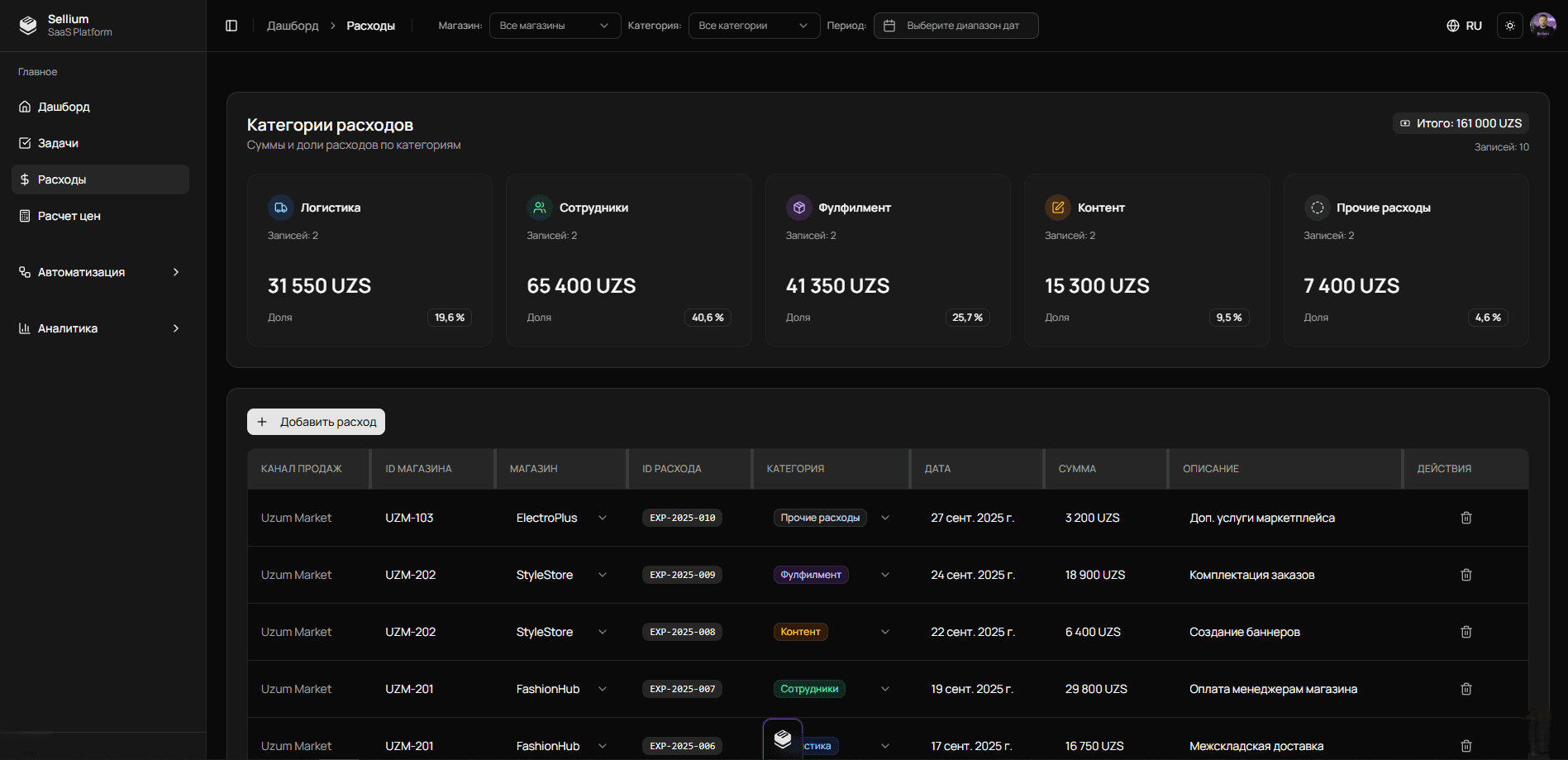Open the user avatar profile
Screen dimensions: 1568x760
point(1542,26)
